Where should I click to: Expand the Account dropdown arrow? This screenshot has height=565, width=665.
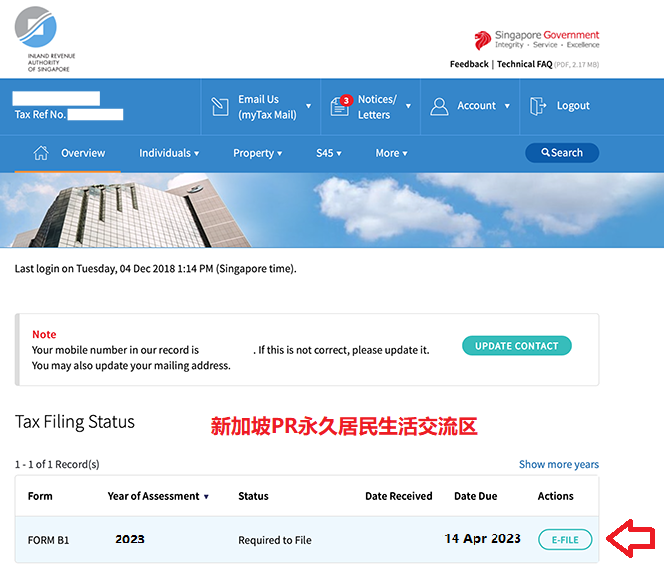click(507, 106)
